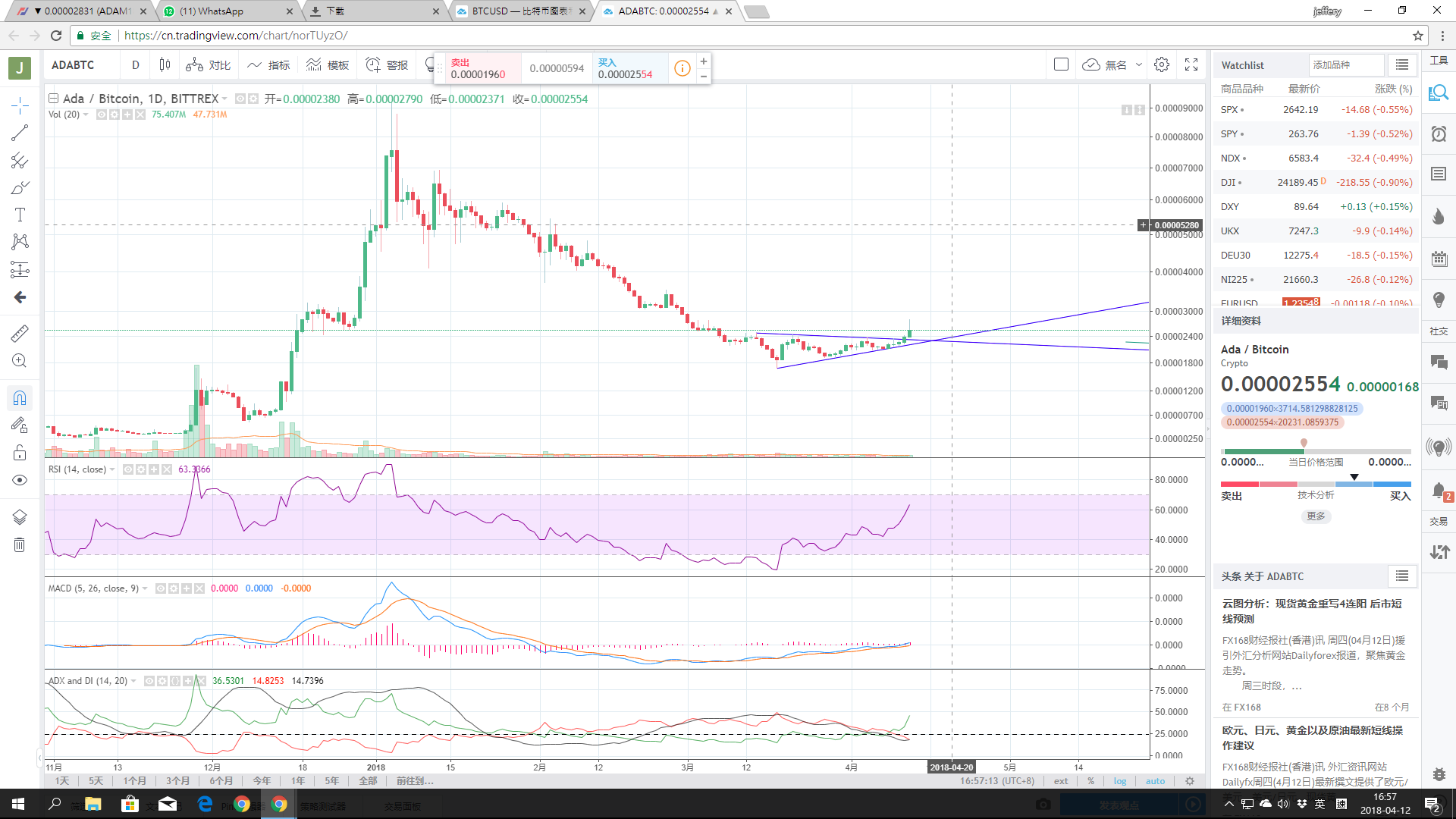Open Windows Start menu

[x=18, y=804]
